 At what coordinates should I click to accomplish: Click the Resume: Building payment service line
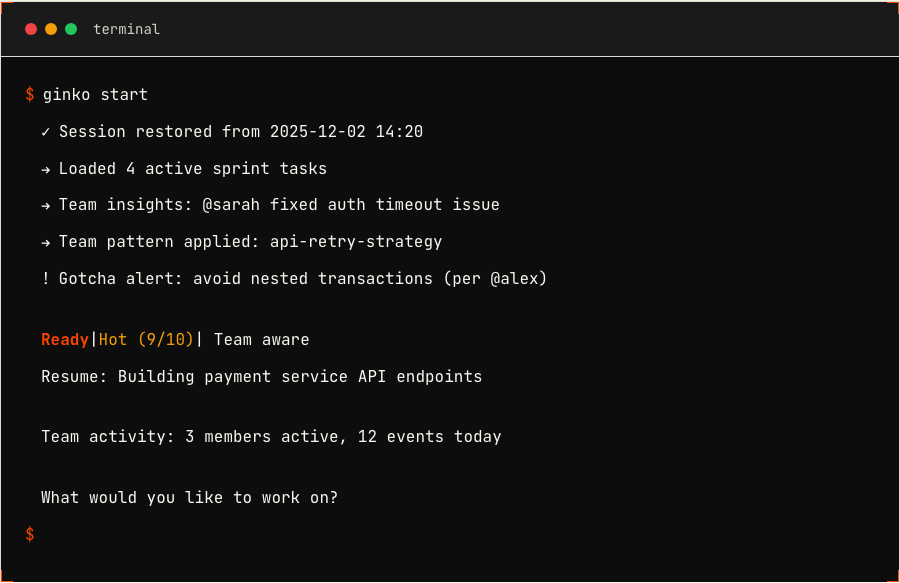[x=261, y=377]
